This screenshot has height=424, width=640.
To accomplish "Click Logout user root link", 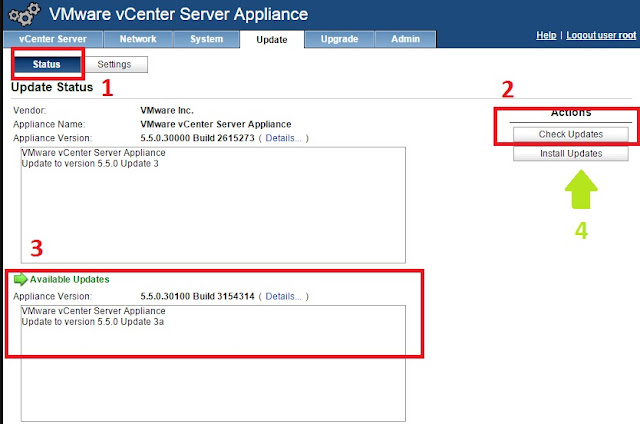I will [x=601, y=35].
